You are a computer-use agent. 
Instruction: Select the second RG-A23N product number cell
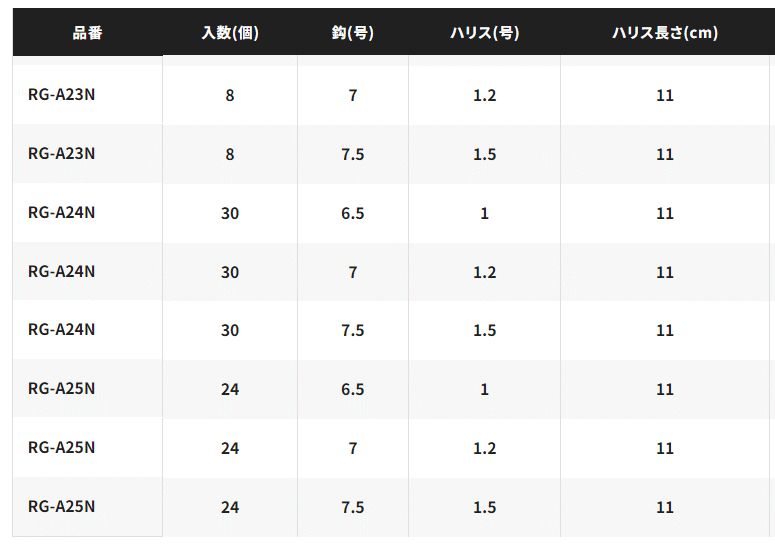click(62, 154)
